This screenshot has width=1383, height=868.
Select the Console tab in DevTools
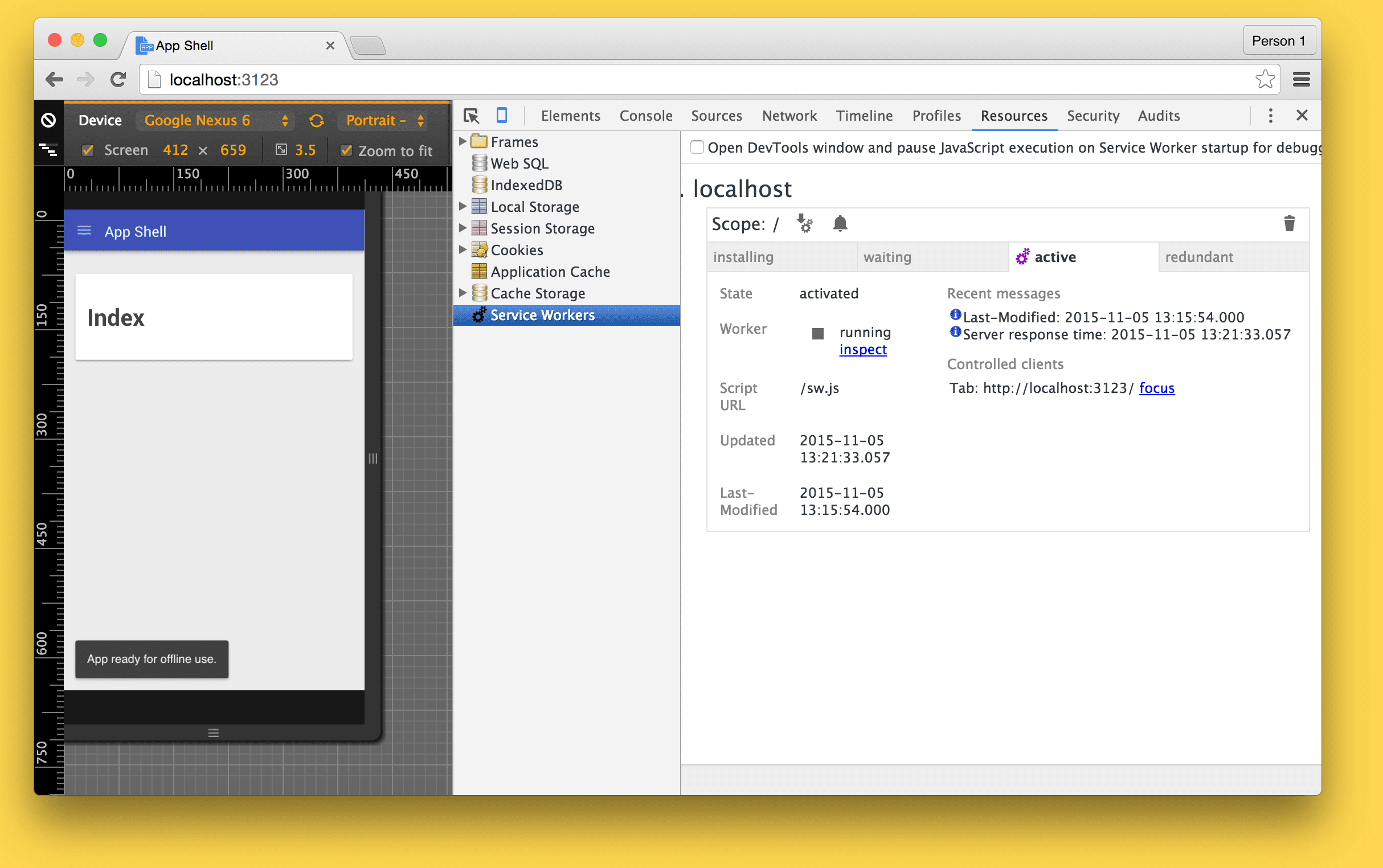point(644,115)
